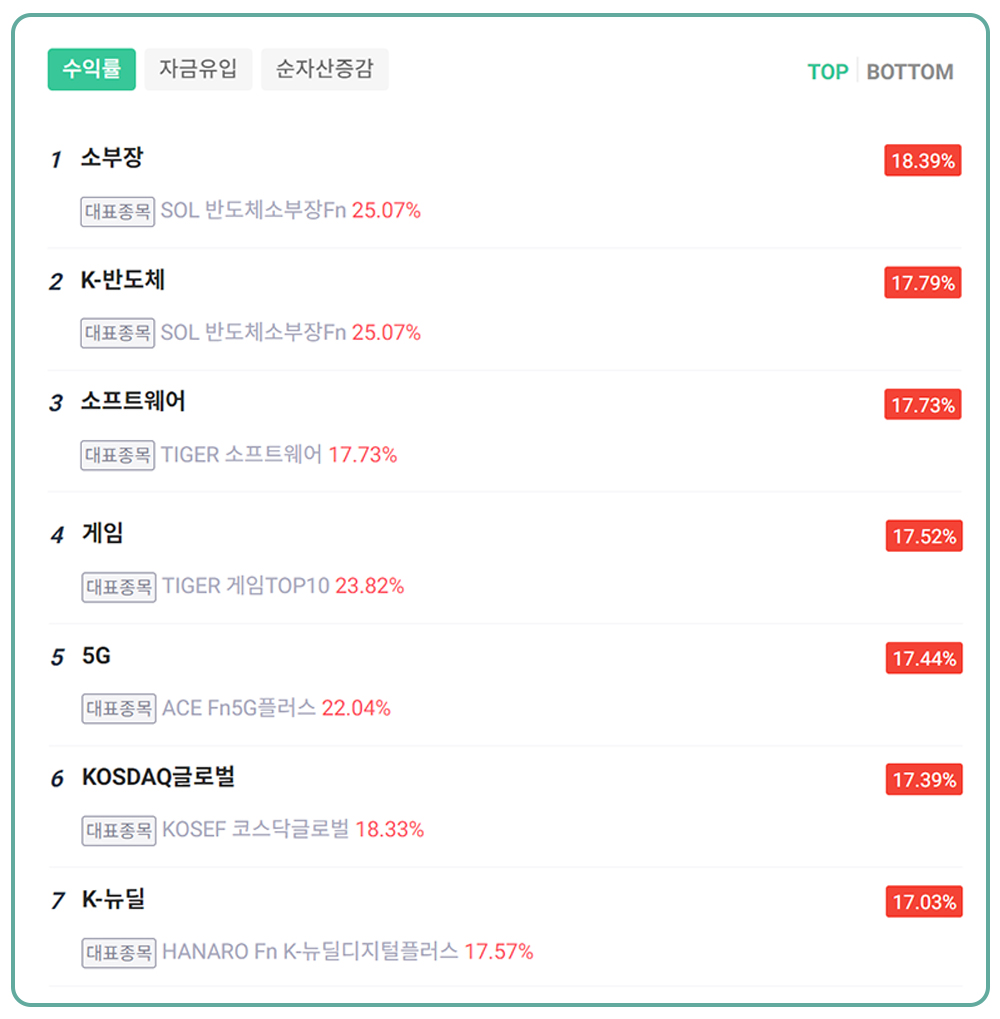Click the 17.52% return badge
The width and height of the screenshot is (1000, 1019).
(x=924, y=537)
